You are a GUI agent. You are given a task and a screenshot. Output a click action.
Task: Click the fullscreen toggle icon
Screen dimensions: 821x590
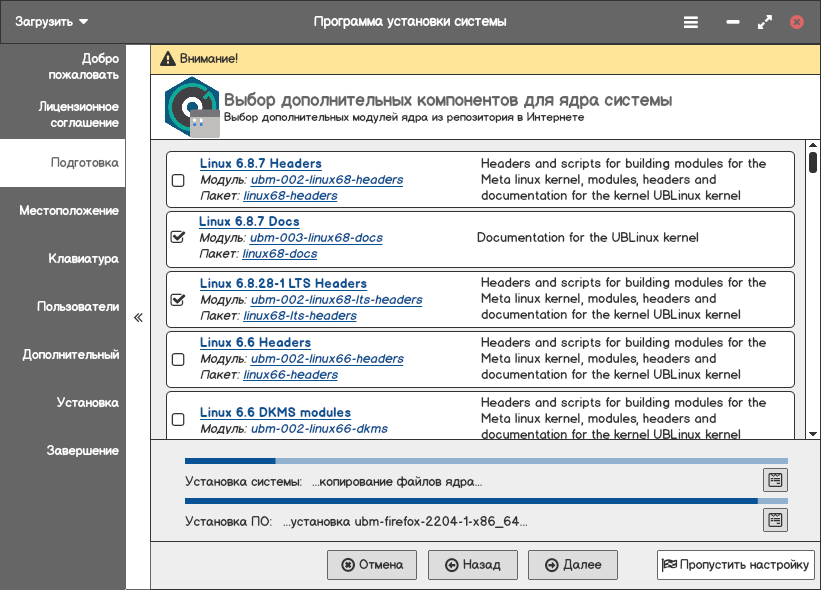[x=764, y=21]
